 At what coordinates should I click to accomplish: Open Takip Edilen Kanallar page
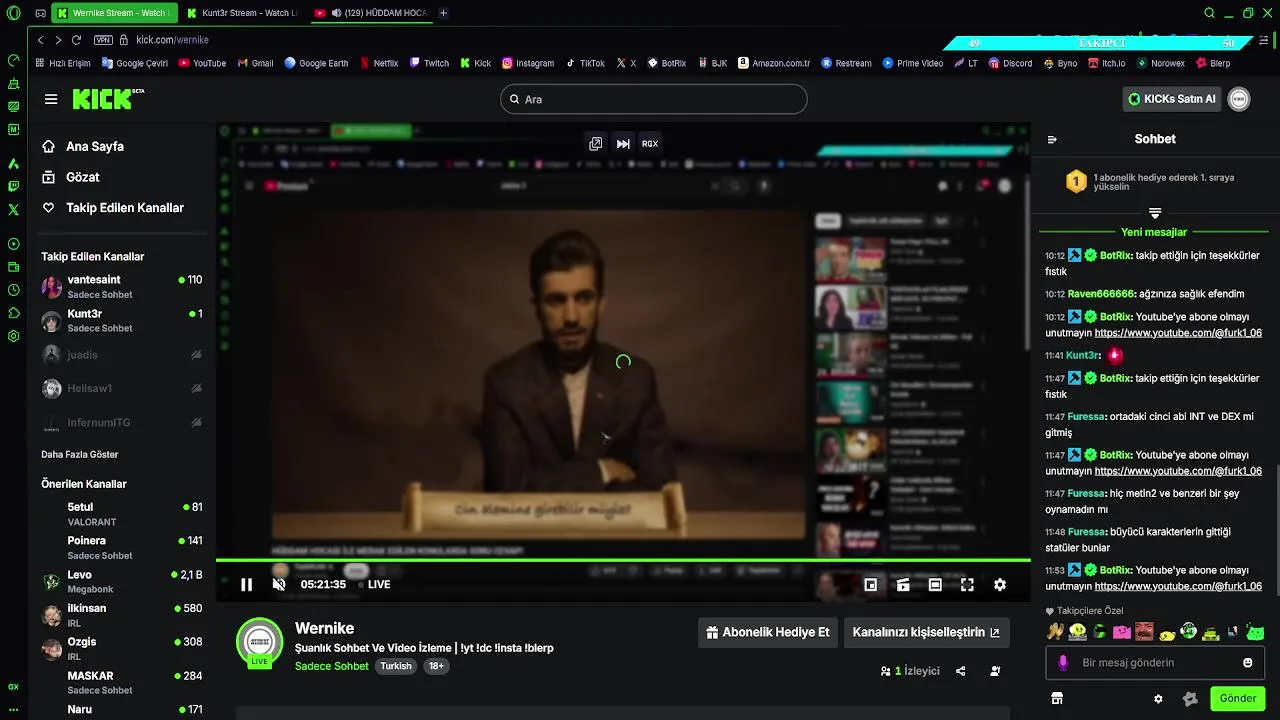[x=113, y=208]
